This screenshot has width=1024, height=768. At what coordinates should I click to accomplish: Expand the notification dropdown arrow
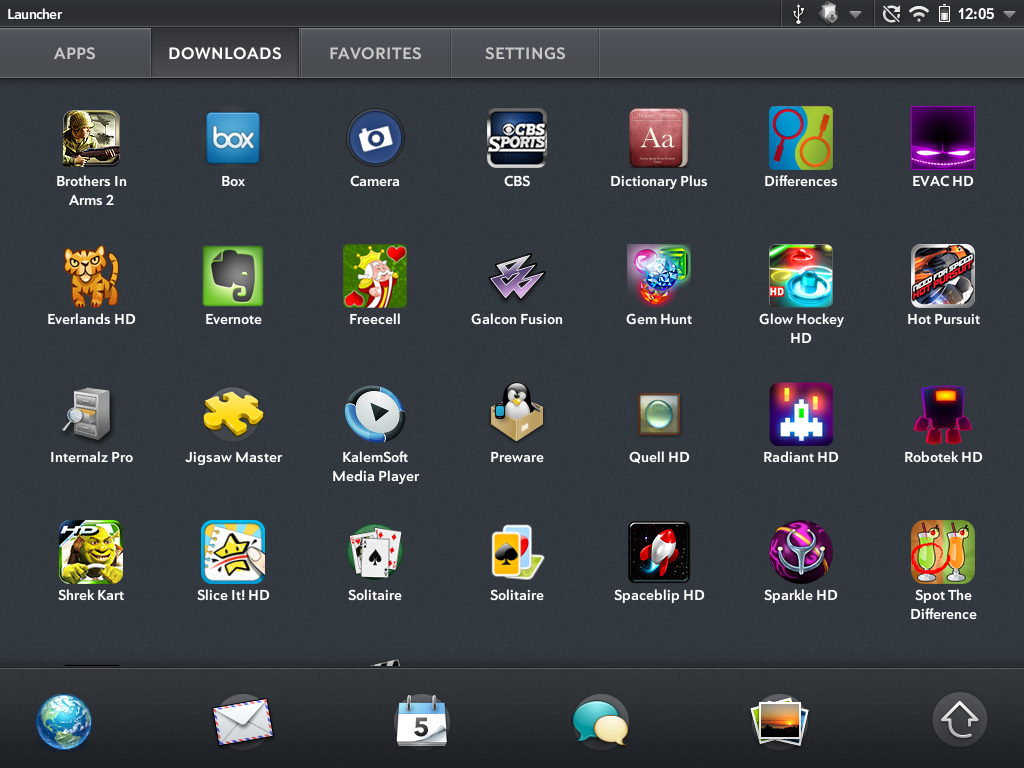855,14
